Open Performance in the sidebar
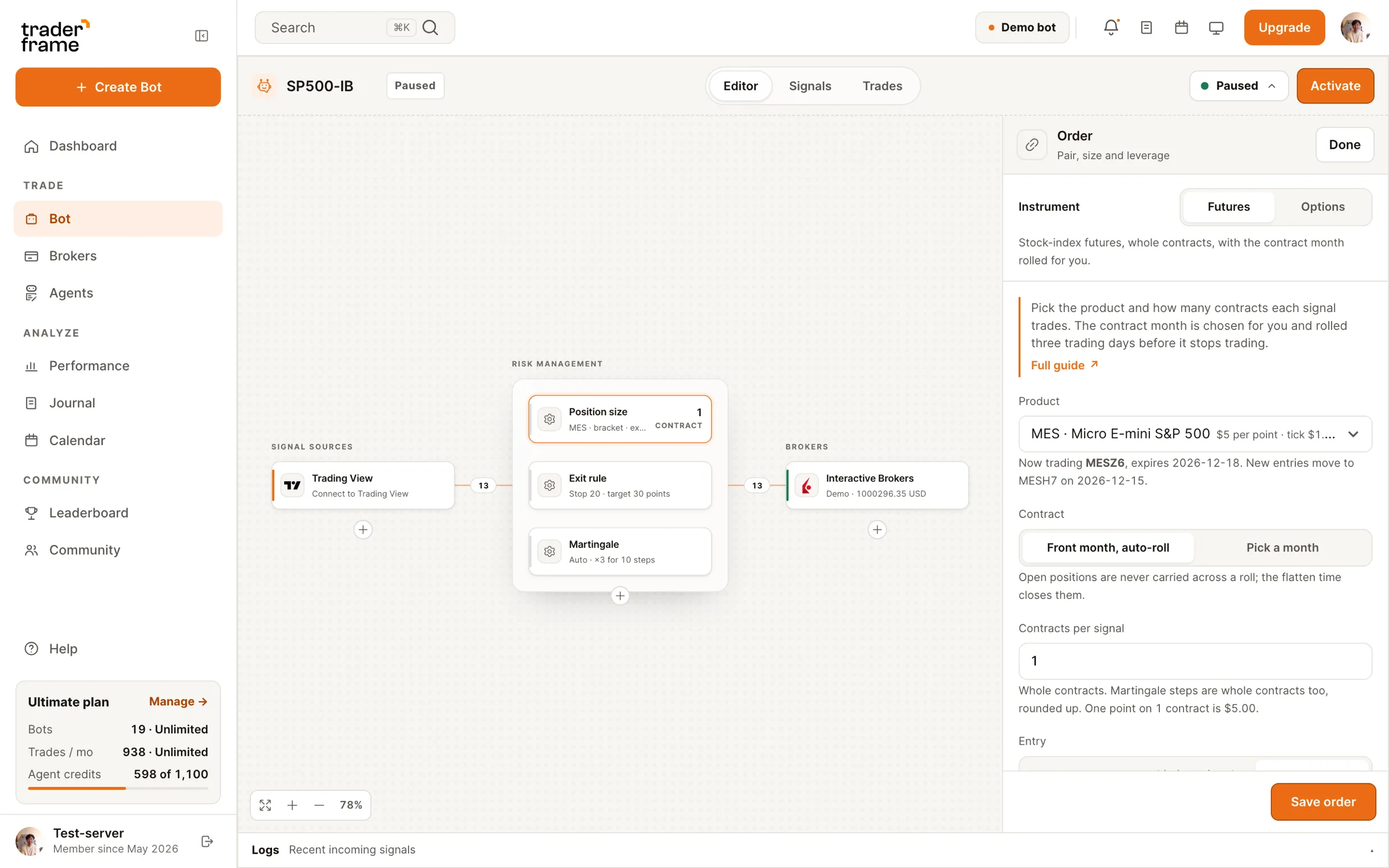1389x868 pixels. 118,366
